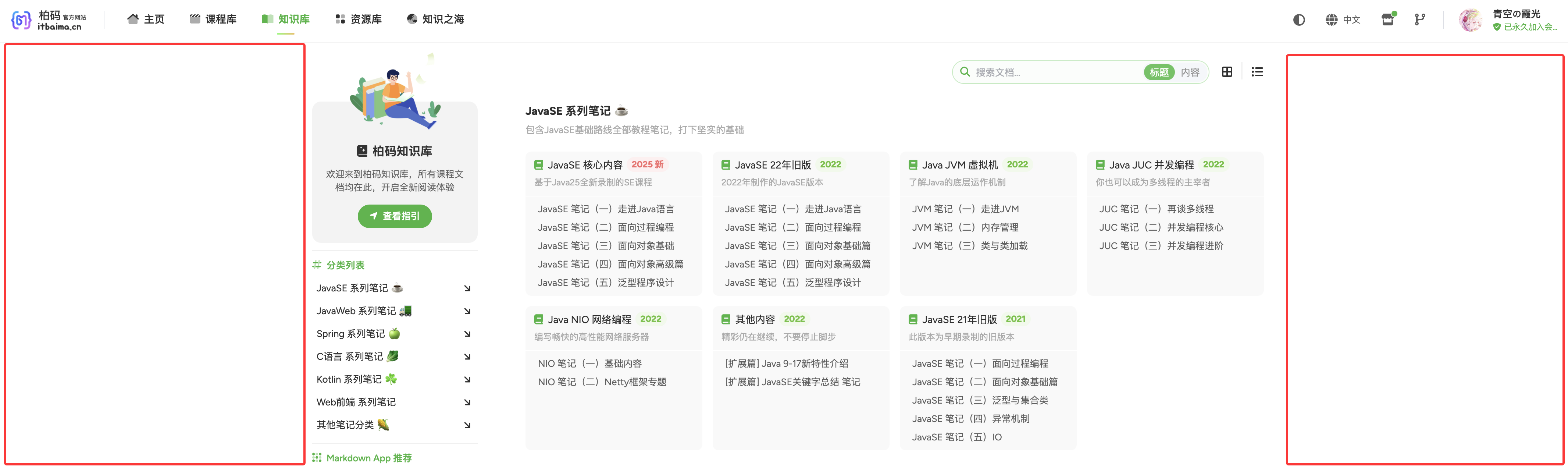Screen dimensions: 1568x468
Task: Click the green 查看指引 button
Action: (395, 216)
